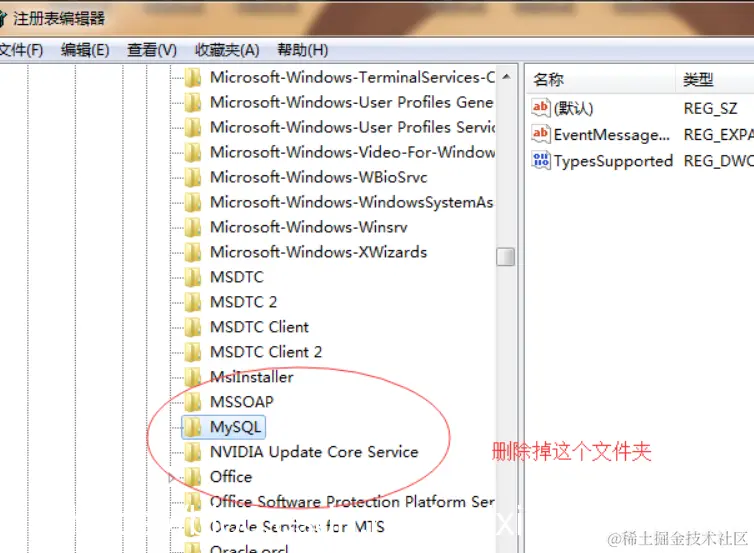Select the MSSOAP key label
This screenshot has height=553, width=754.
242,402
